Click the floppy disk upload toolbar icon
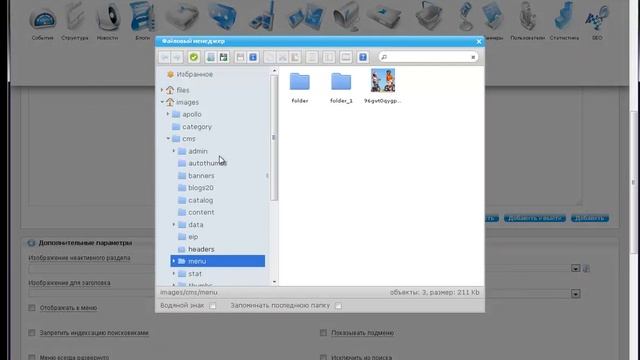The height and width of the screenshot is (360, 640). (x=223, y=57)
